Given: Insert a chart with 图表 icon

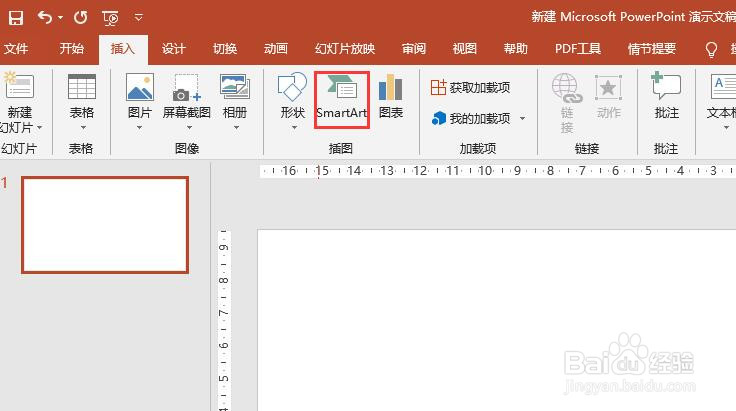Looking at the screenshot, I should click(391, 87).
